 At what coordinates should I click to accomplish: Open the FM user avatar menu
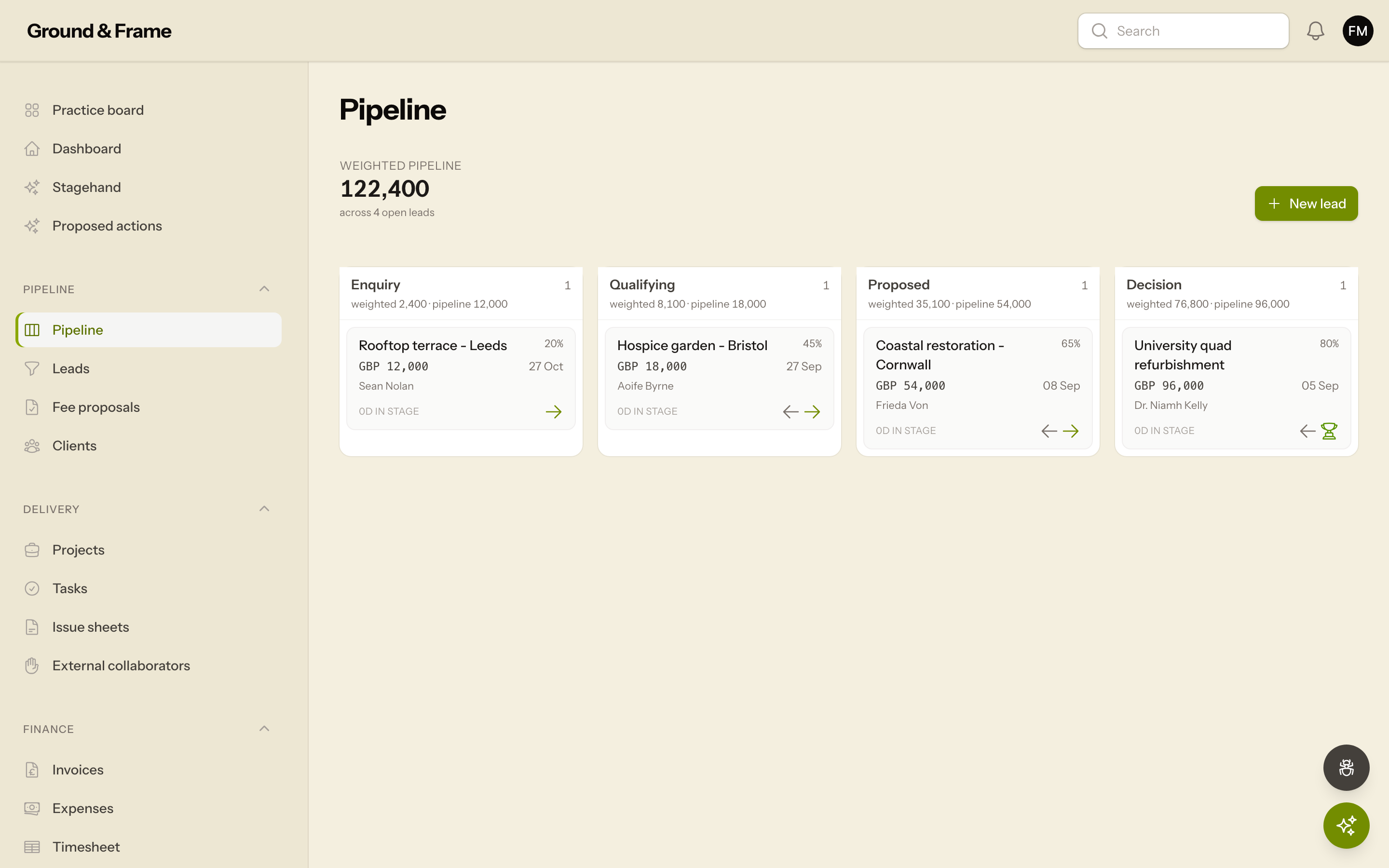1358,31
